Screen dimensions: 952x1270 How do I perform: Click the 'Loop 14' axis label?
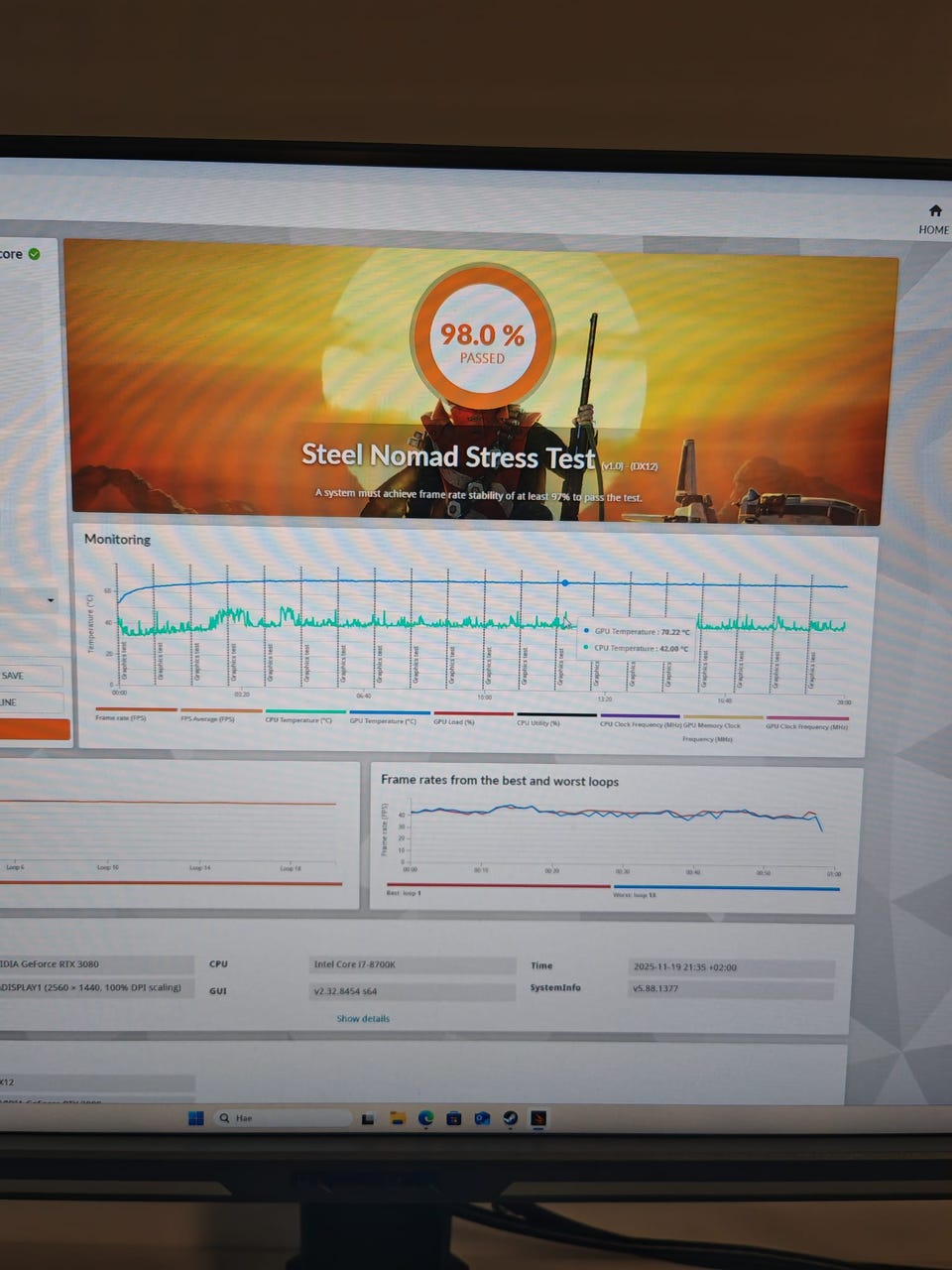199,867
